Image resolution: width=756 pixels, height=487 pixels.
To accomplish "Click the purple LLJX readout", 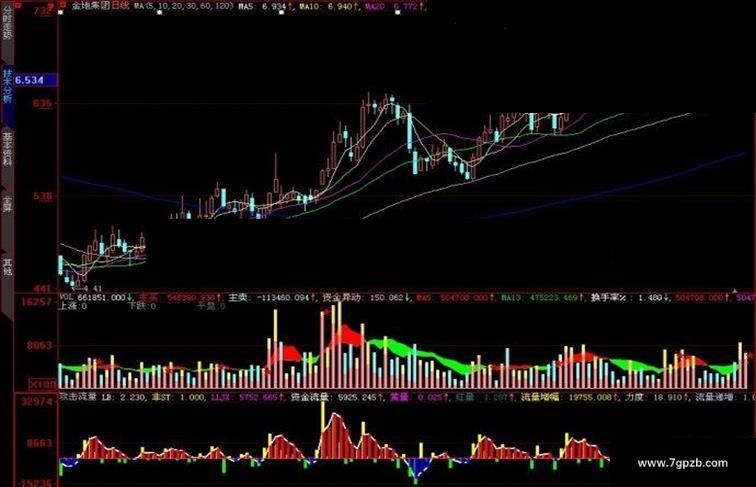I will (x=247, y=397).
